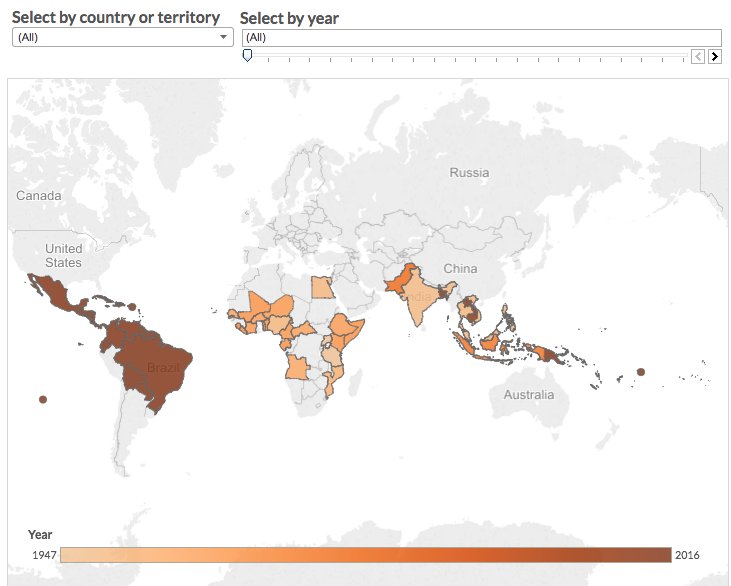Screen dimensions: 731x586
Task: Click the Pacific island dot marker east of Australia
Action: pyautogui.click(x=641, y=372)
